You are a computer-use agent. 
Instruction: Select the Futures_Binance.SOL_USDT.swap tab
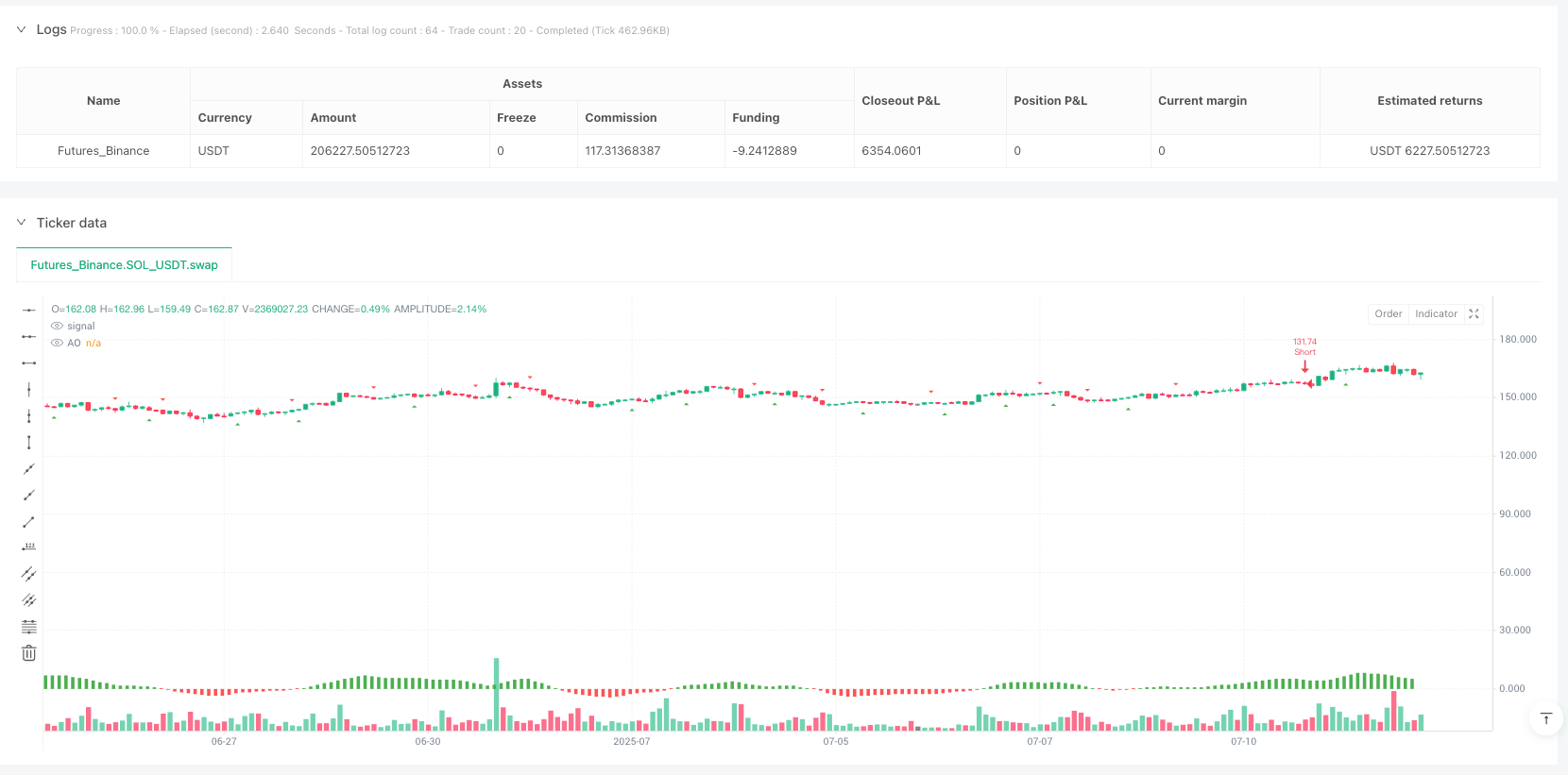click(x=124, y=265)
